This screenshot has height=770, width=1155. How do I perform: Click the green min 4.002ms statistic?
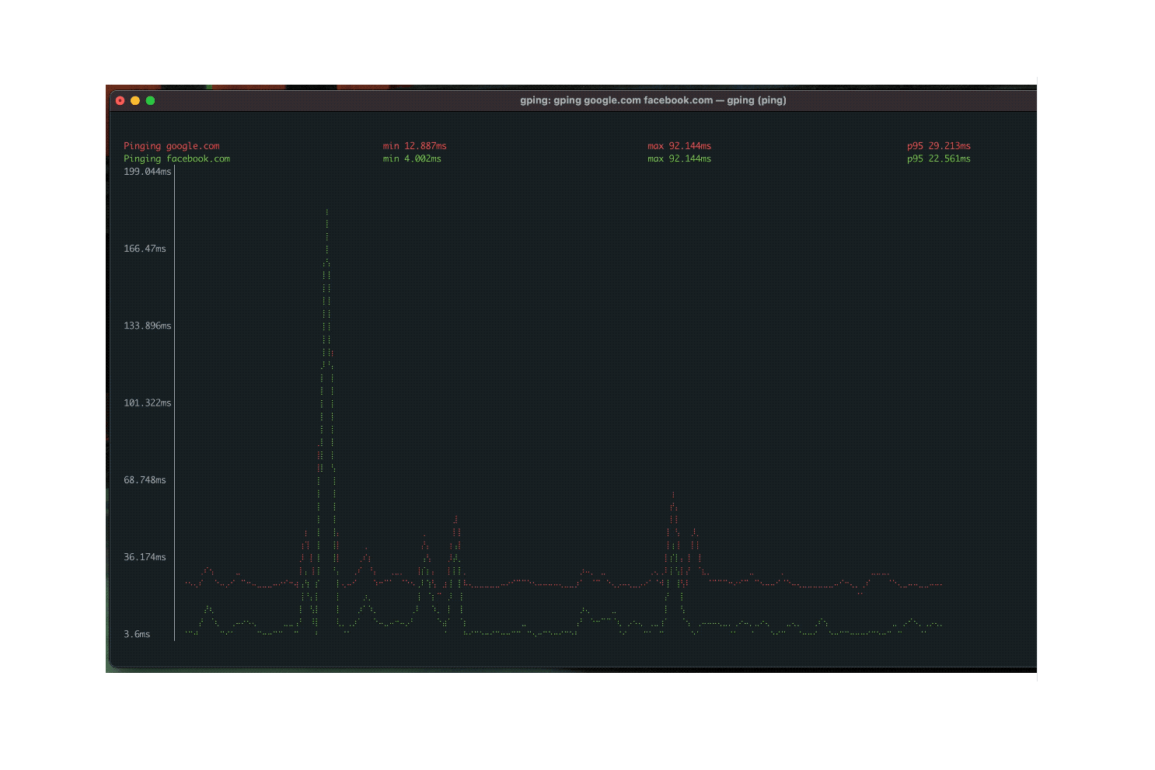(x=411, y=158)
